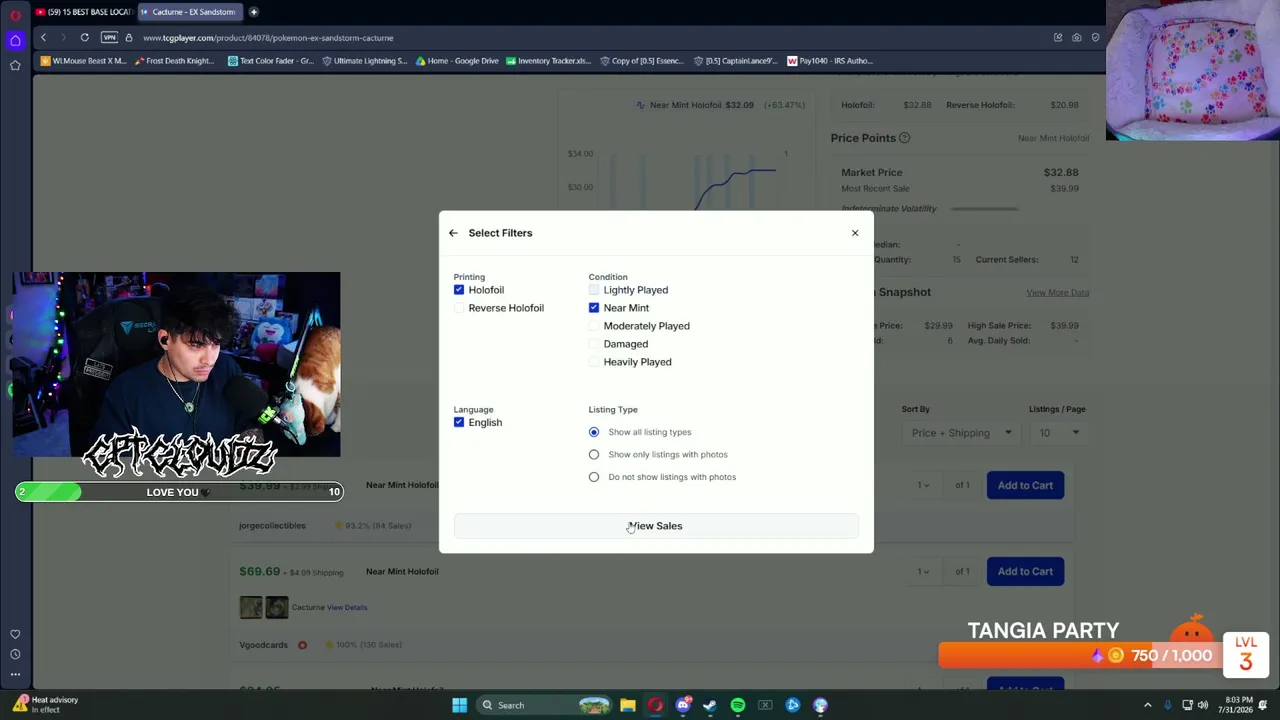The width and height of the screenshot is (1280, 720).
Task: Open the Copy of [0.5] Essence bookmark
Action: [641, 61]
